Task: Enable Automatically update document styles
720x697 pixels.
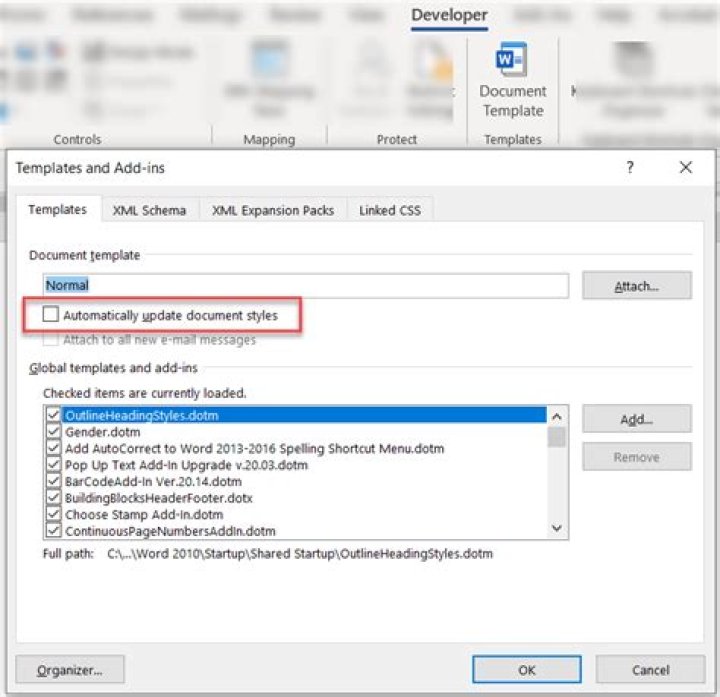Action: click(x=51, y=315)
